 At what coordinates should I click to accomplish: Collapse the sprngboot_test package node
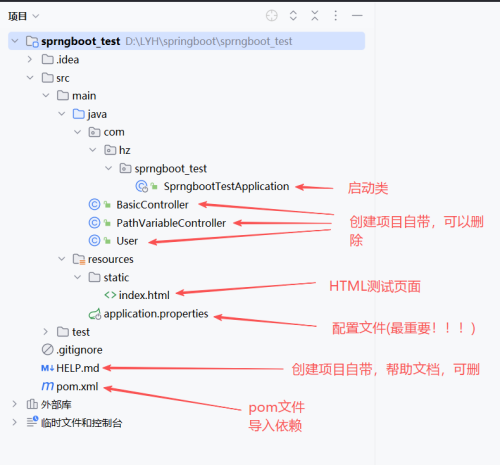(x=108, y=168)
